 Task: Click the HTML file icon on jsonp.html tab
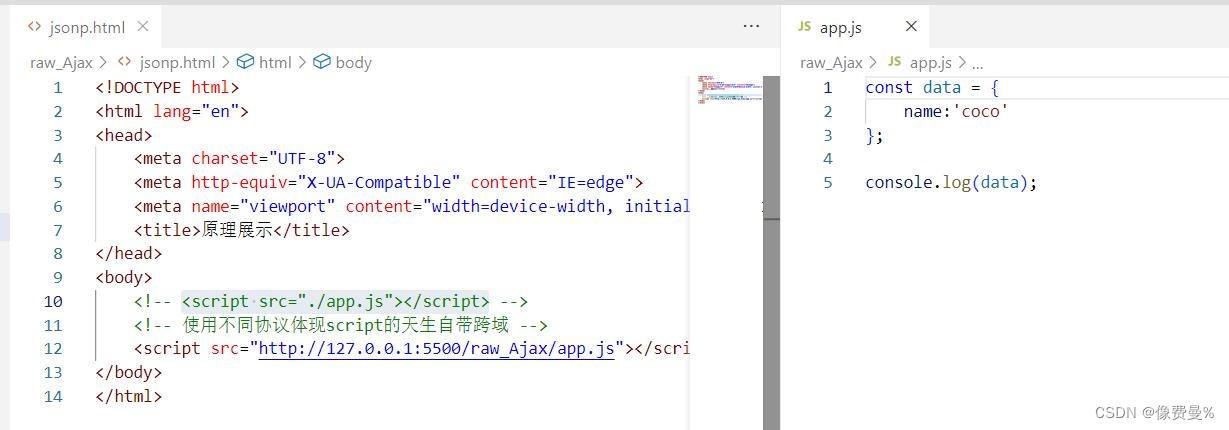click(x=35, y=26)
